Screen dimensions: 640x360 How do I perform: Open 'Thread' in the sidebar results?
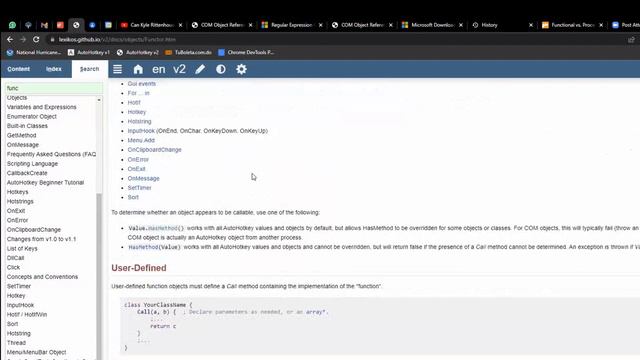coord(16,343)
